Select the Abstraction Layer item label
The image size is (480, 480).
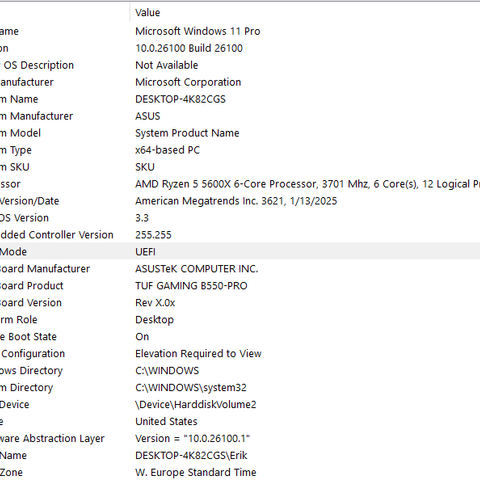point(52,439)
